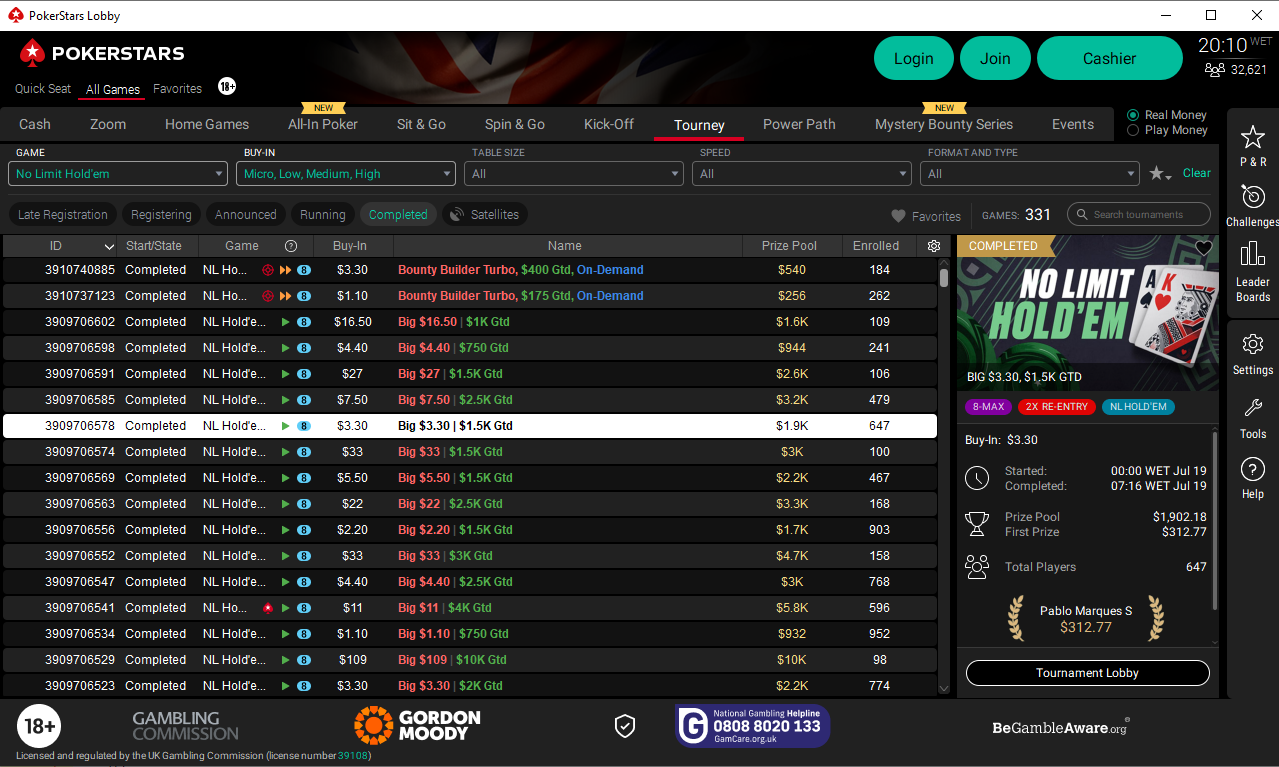Switch to the Sit & Go tab
The width and height of the screenshot is (1279, 767).
click(x=421, y=125)
